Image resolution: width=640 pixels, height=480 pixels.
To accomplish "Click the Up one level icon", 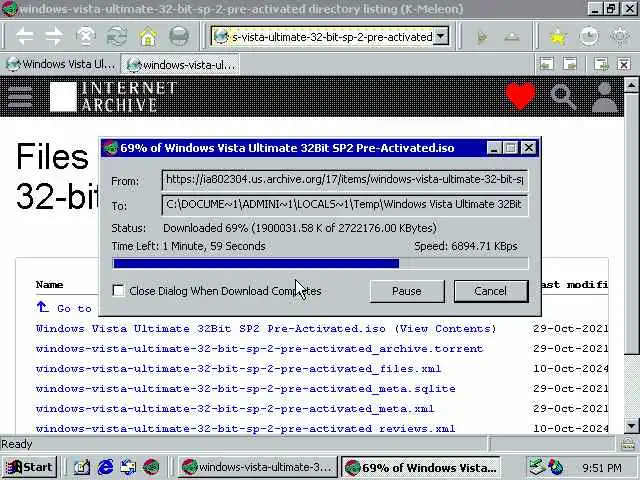I will click(x=512, y=37).
